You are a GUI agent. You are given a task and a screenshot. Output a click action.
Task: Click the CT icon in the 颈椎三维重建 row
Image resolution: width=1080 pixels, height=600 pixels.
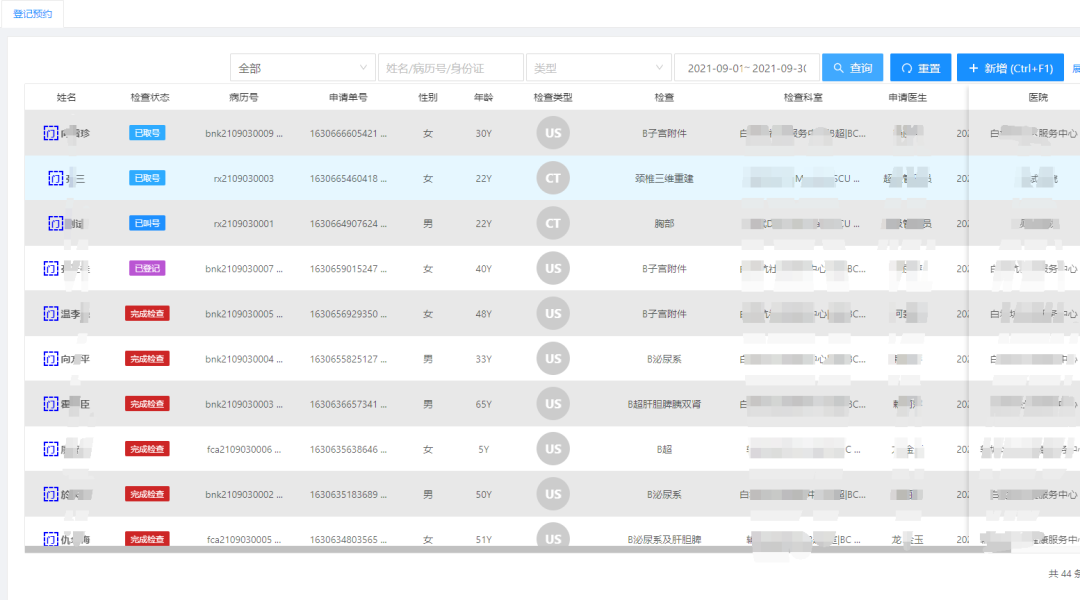point(553,178)
